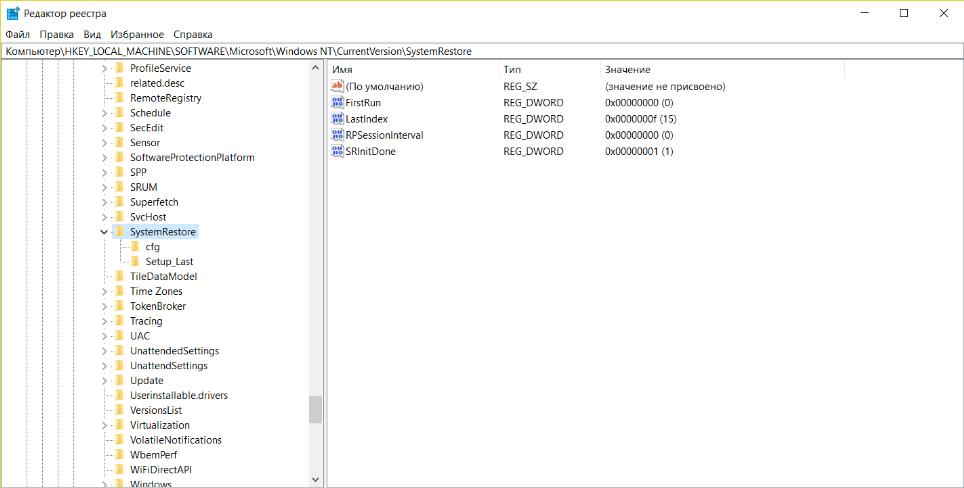Image resolution: width=964 pixels, height=488 pixels.
Task: Select the UnattendedSettings key
Action: click(x=174, y=351)
